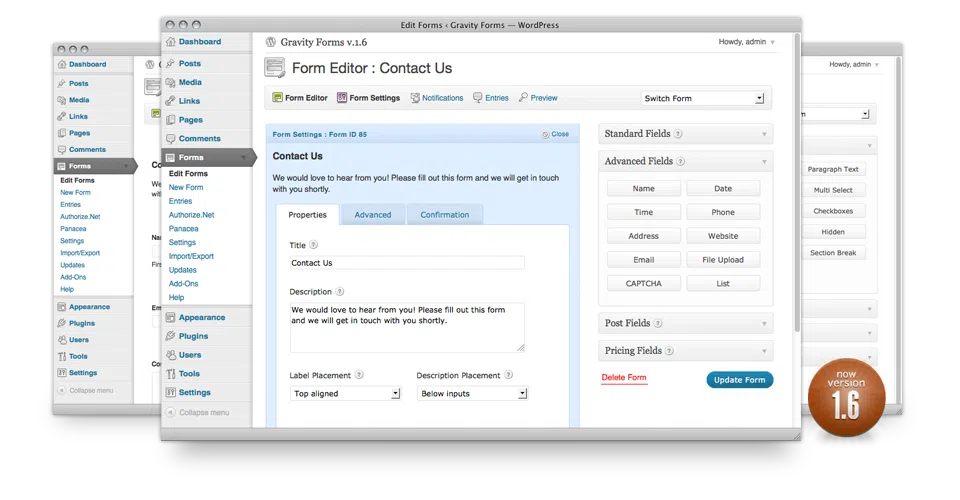The height and width of the screenshot is (500, 960).
Task: Add a Phone field
Action: [723, 212]
